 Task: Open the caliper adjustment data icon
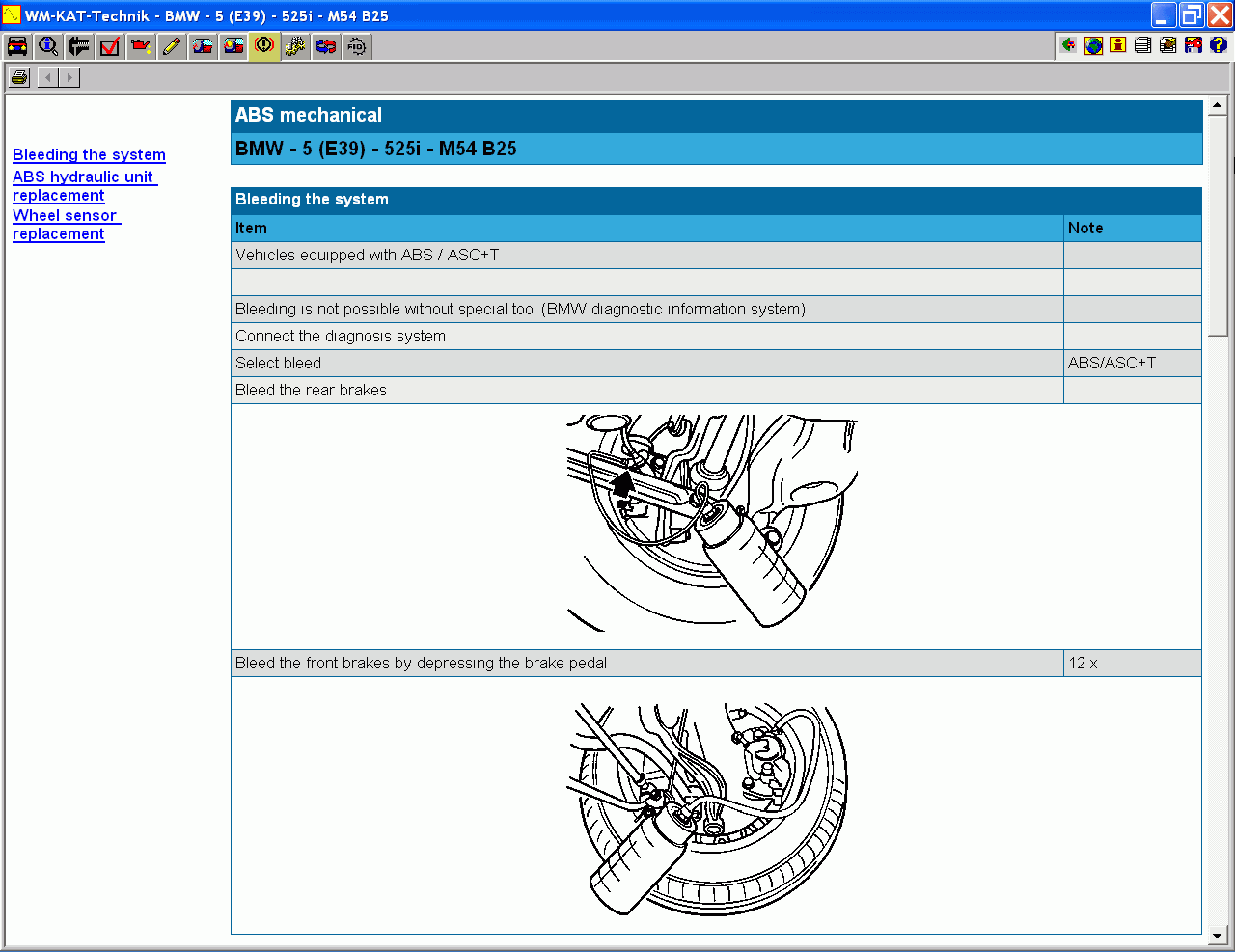click(79, 46)
